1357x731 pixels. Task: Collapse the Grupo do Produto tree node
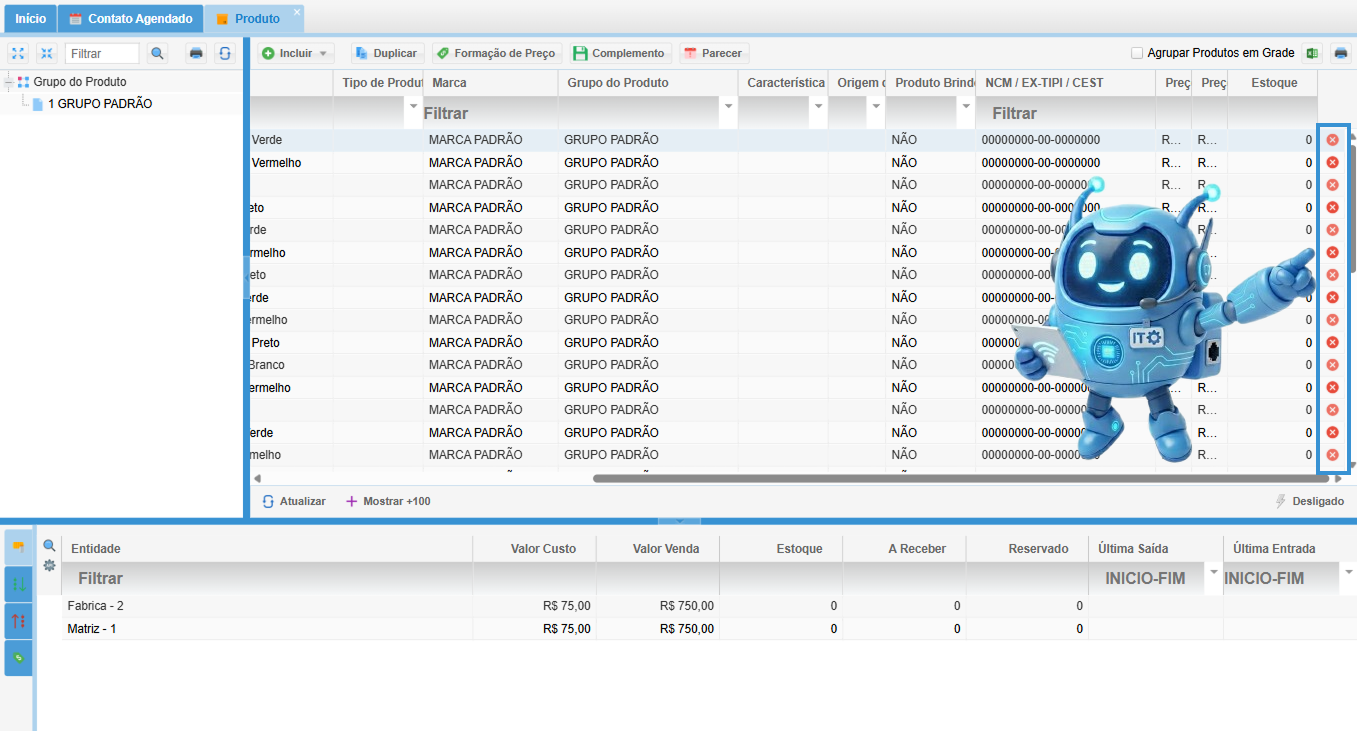point(9,82)
